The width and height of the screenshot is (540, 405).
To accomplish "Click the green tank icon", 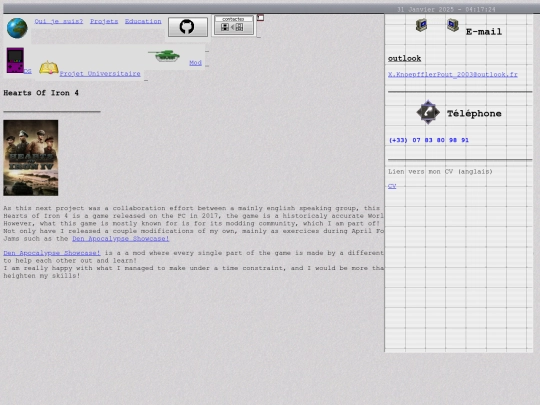I will [164, 56].
